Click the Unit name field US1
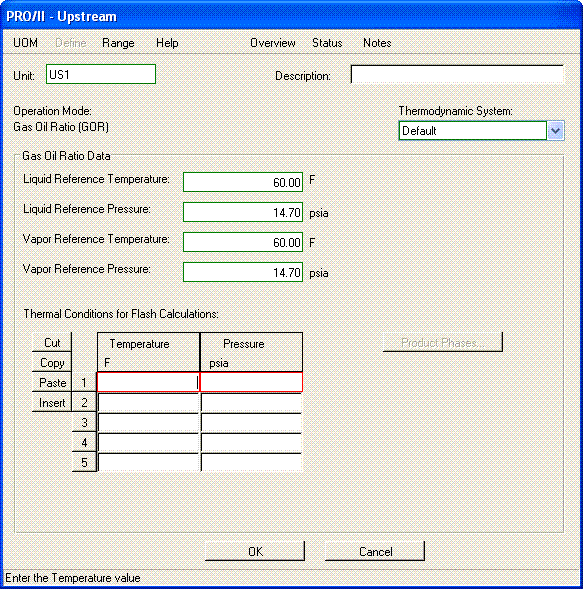The image size is (586, 589). [x=101, y=74]
